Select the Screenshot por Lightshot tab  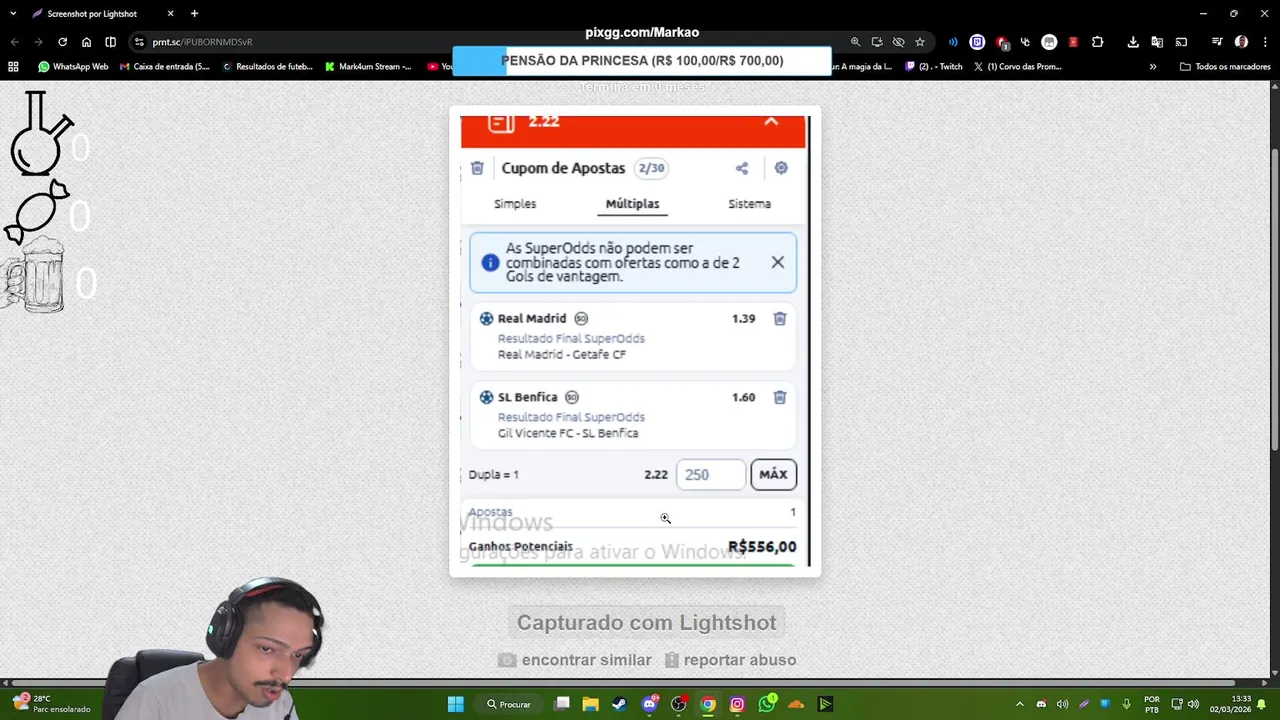102,13
